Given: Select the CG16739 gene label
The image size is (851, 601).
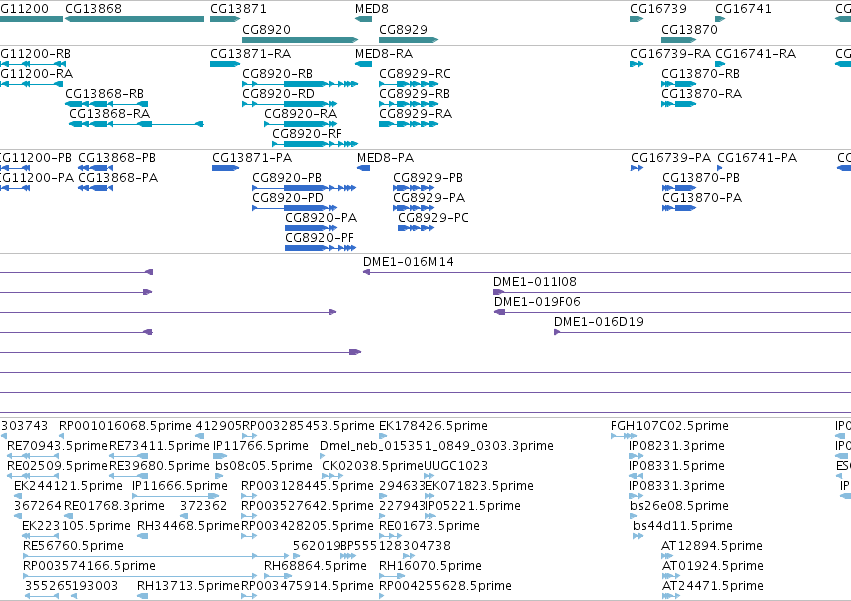Looking at the screenshot, I should pos(658,9).
